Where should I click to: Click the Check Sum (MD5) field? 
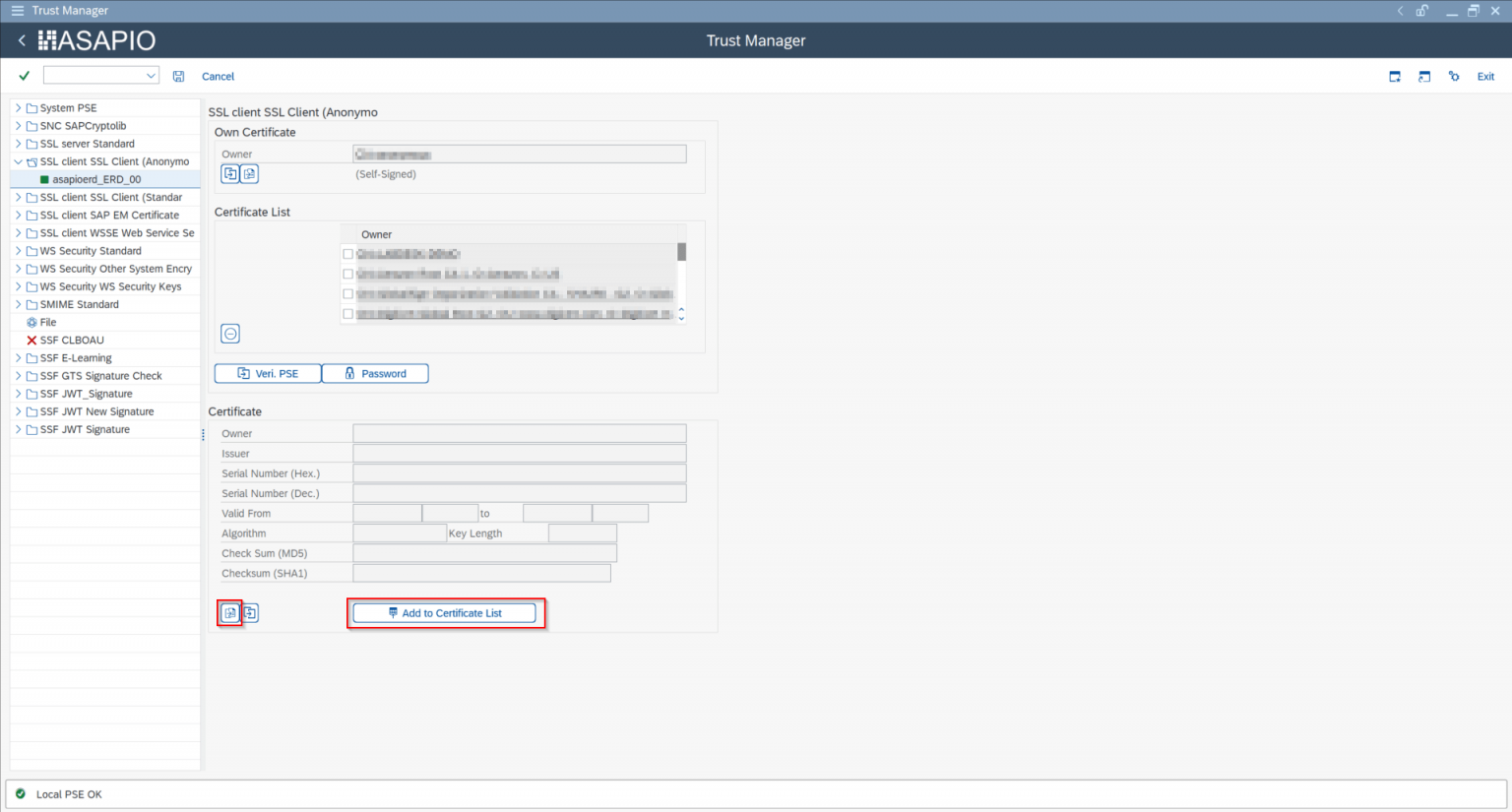click(485, 553)
